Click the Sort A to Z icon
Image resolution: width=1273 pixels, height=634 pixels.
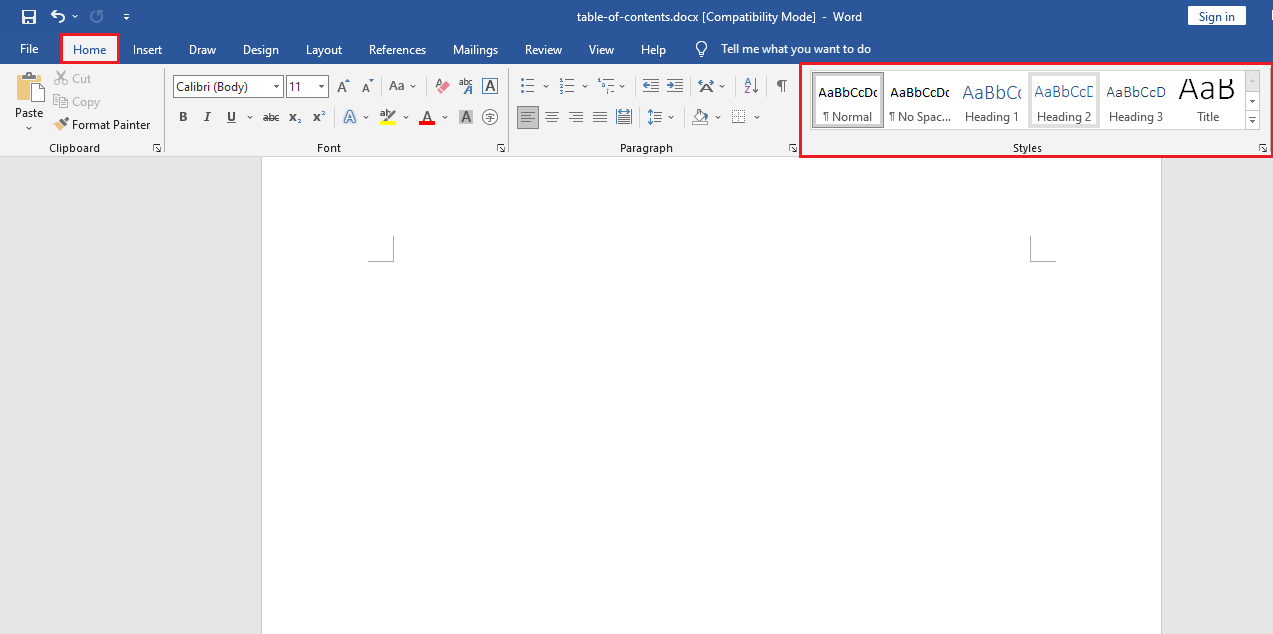(x=752, y=87)
